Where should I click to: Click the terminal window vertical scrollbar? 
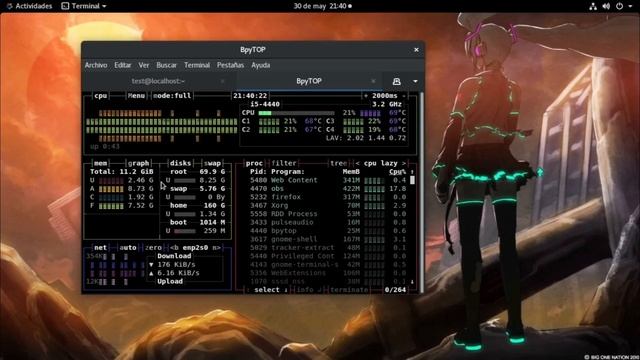[422, 192]
